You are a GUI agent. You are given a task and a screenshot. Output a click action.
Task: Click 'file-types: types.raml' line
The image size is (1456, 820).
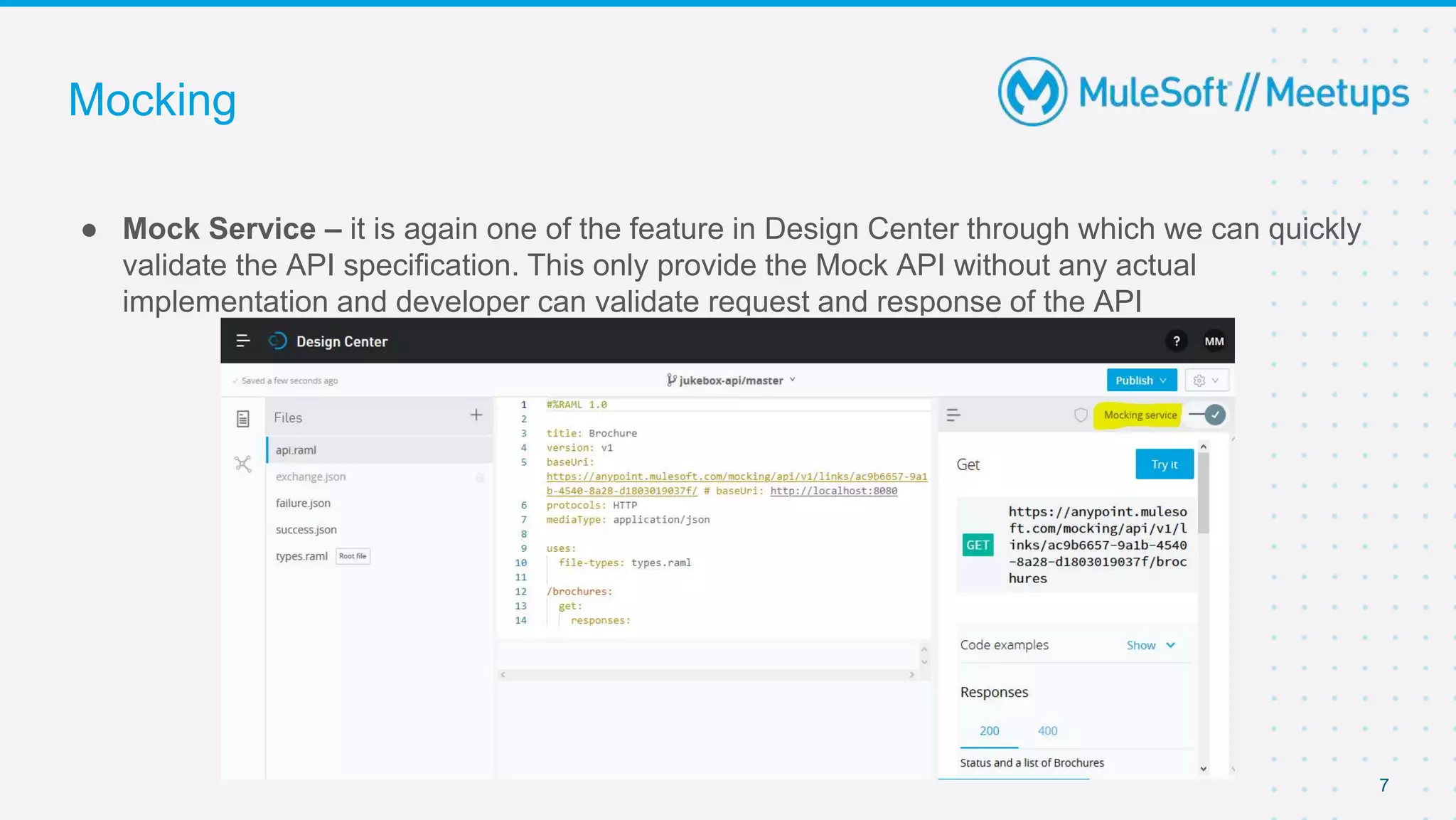click(624, 563)
